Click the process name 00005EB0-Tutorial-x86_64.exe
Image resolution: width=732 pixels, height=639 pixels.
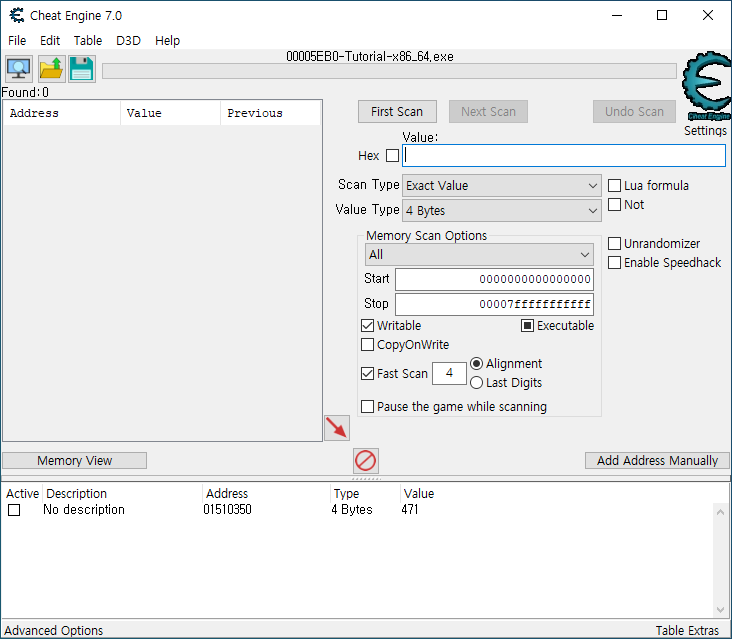pyautogui.click(x=370, y=56)
